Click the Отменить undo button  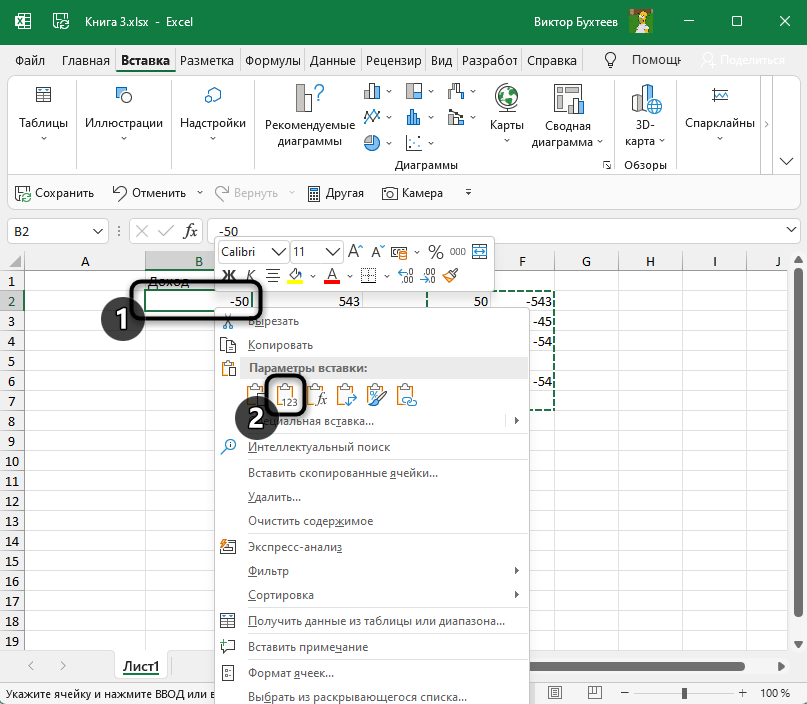click(x=150, y=193)
